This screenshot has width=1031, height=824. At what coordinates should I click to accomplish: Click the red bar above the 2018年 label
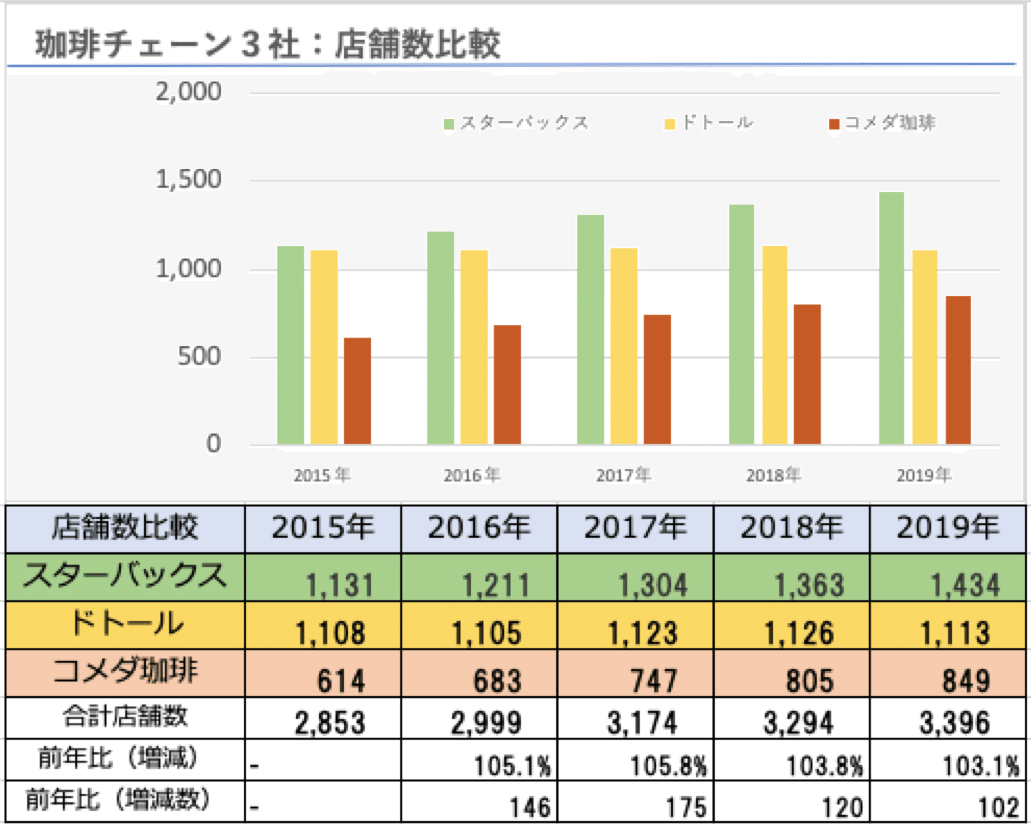[x=805, y=375]
